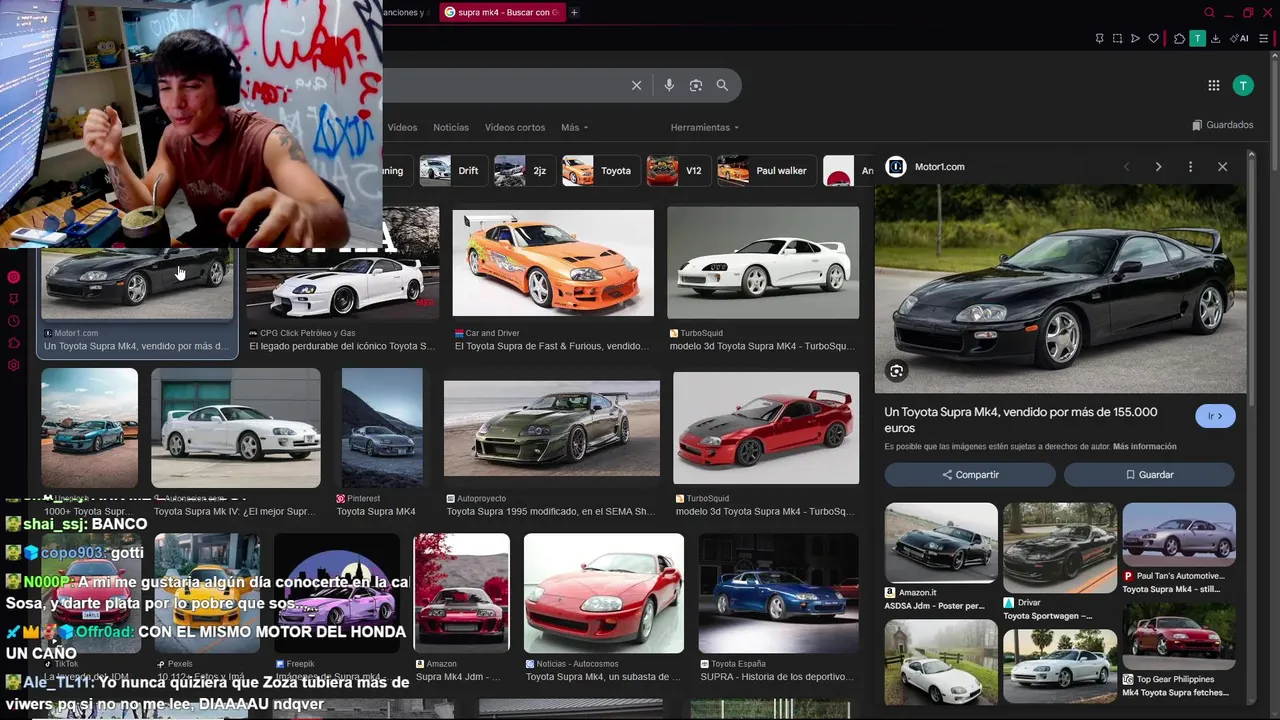The width and height of the screenshot is (1280, 720).
Task: Open the blue Supra Toyota España thumbnail
Action: click(x=778, y=593)
